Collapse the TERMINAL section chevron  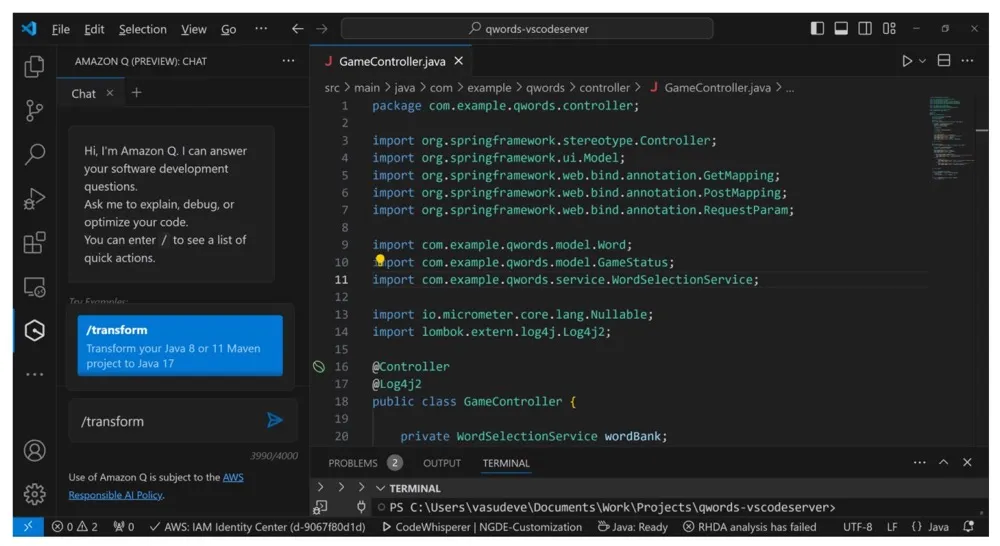tap(381, 488)
